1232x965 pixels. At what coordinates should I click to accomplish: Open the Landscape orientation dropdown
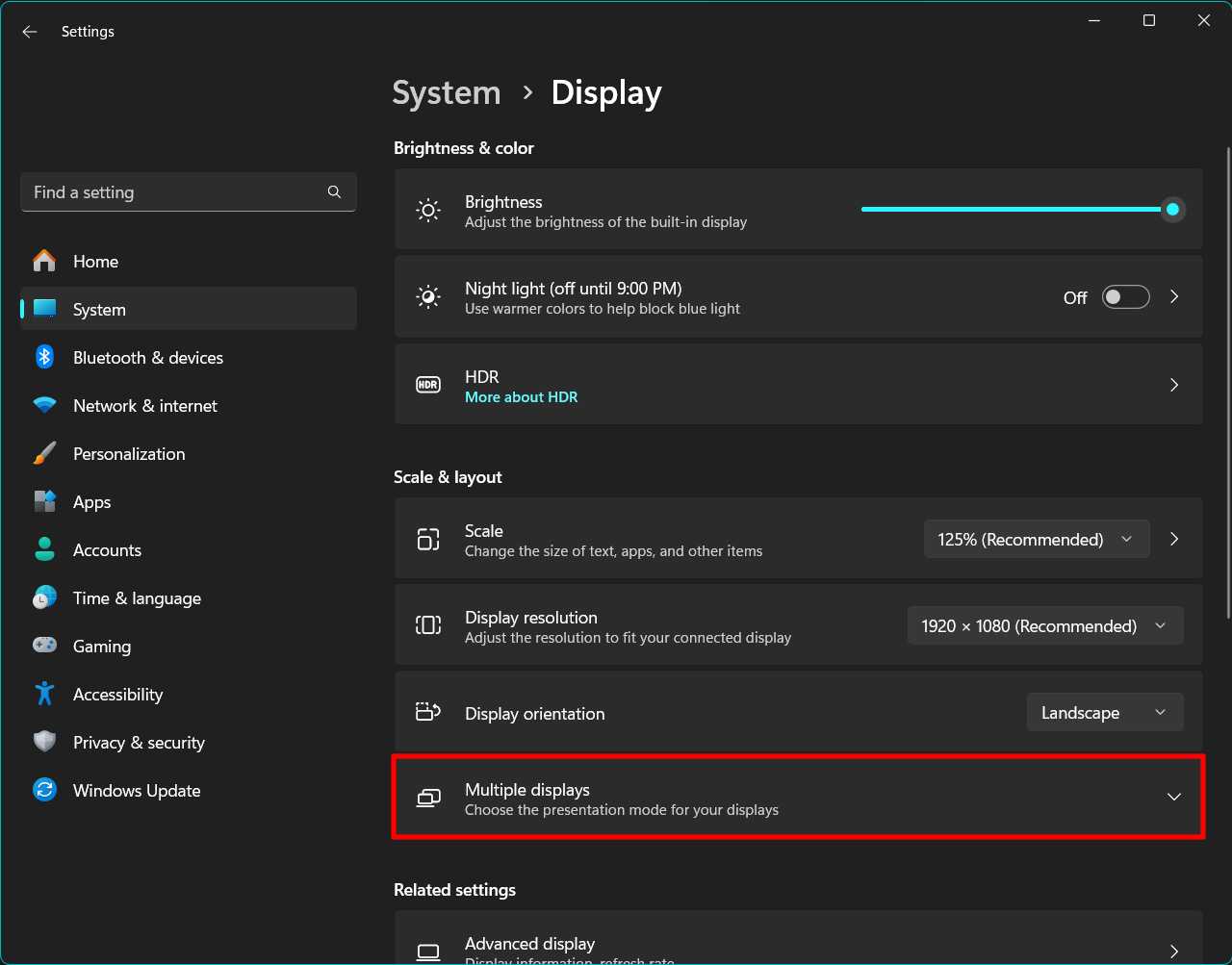[x=1105, y=713]
